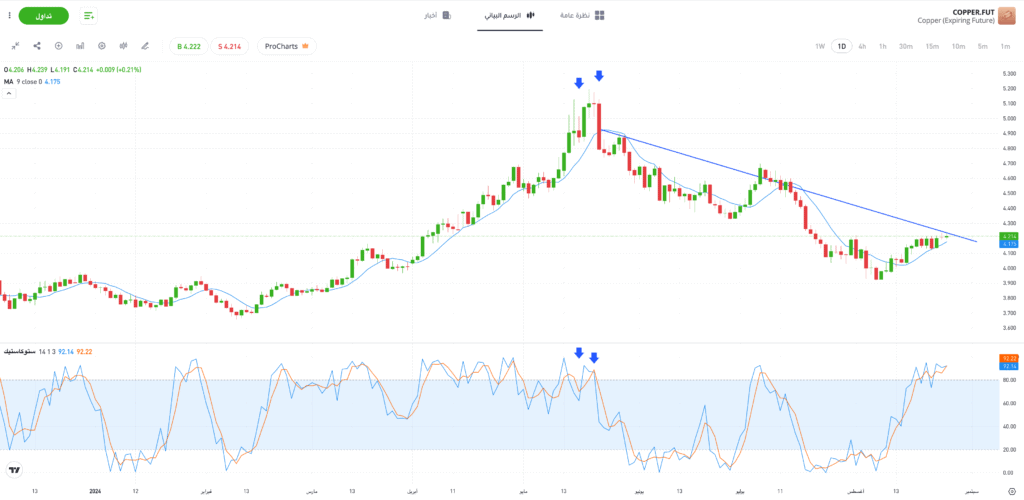Set interval to 1m
Viewport: 1024px width, 500px height.
[x=1005, y=46]
